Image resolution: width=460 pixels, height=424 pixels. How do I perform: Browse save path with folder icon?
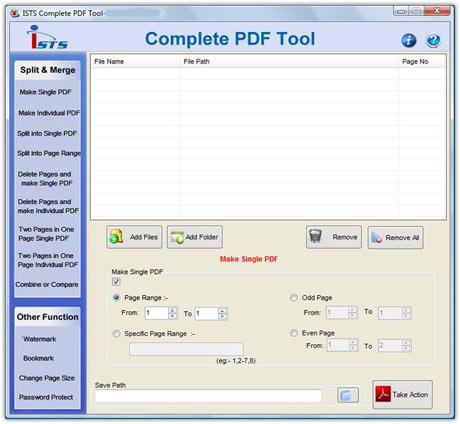348,395
